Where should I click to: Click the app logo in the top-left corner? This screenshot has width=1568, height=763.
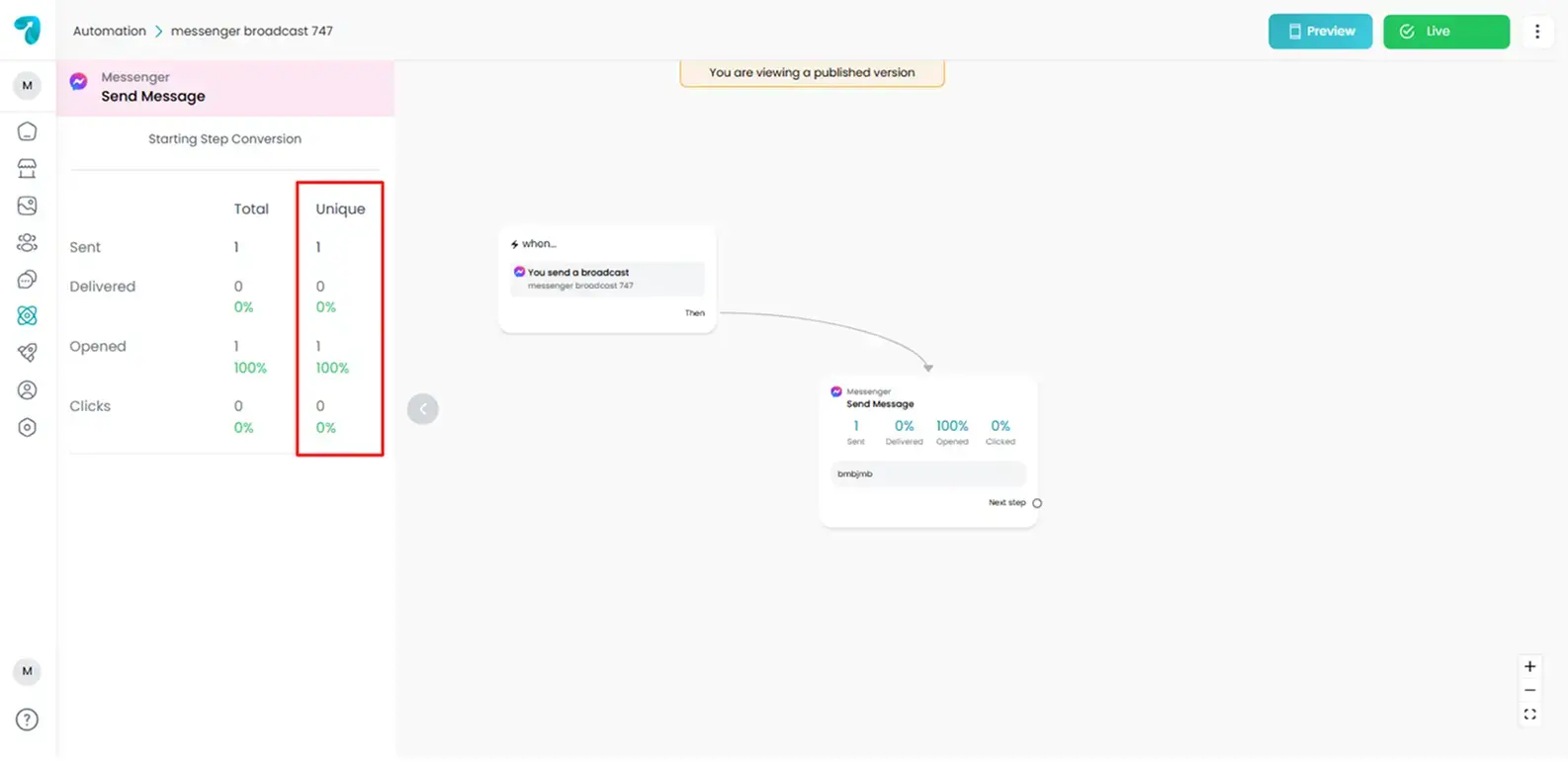click(x=28, y=31)
